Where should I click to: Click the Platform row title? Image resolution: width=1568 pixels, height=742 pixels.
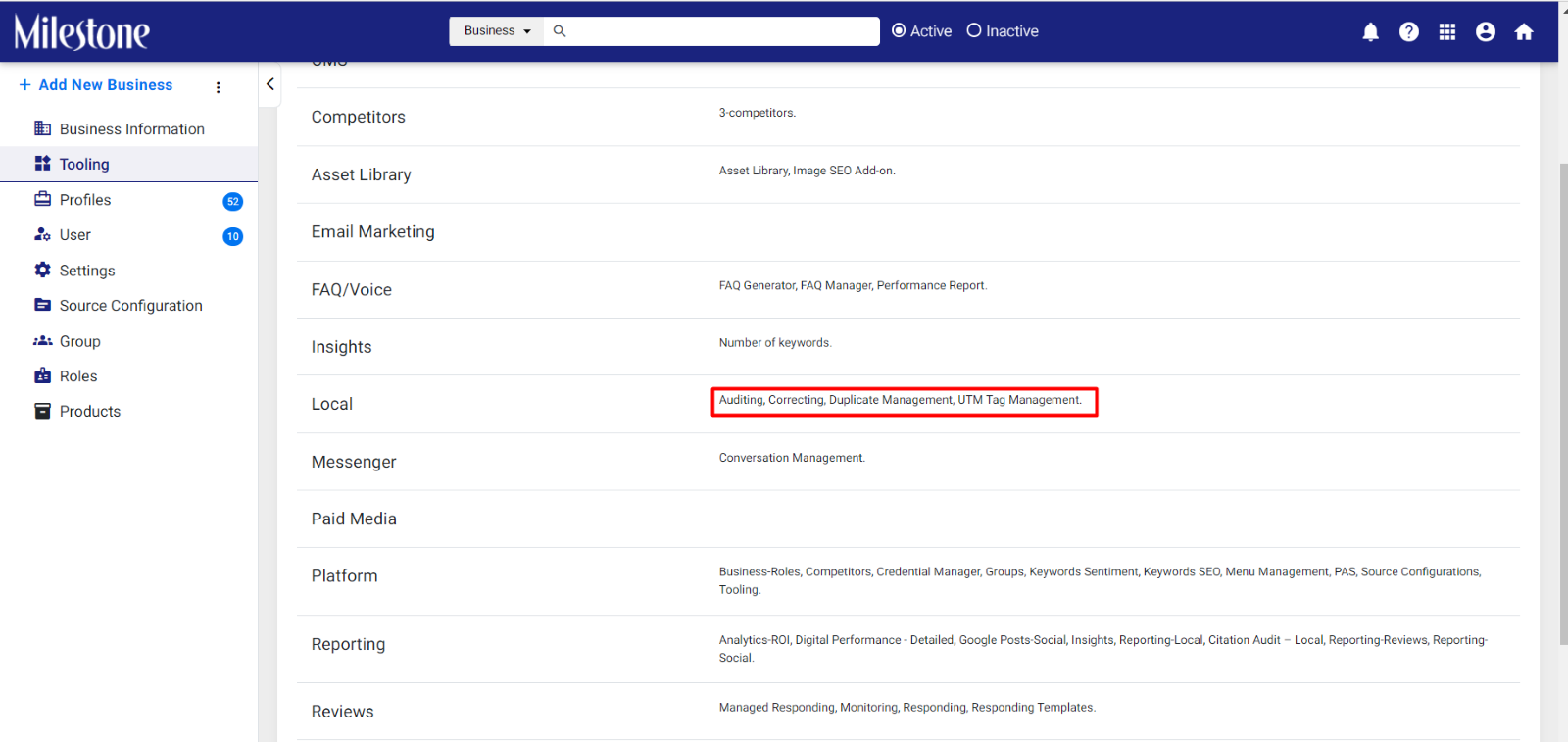click(345, 576)
